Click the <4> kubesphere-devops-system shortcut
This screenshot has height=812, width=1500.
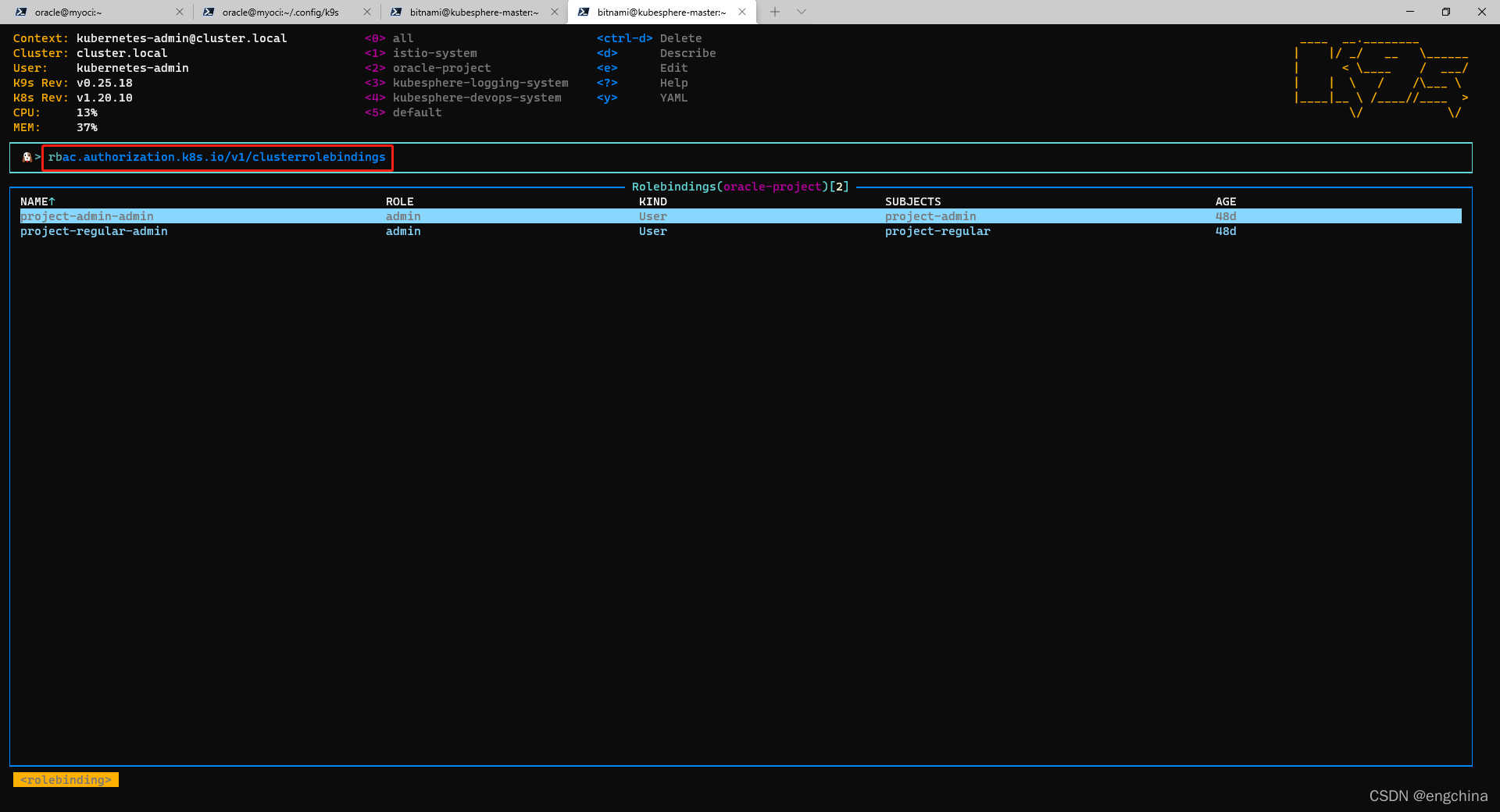click(x=462, y=98)
